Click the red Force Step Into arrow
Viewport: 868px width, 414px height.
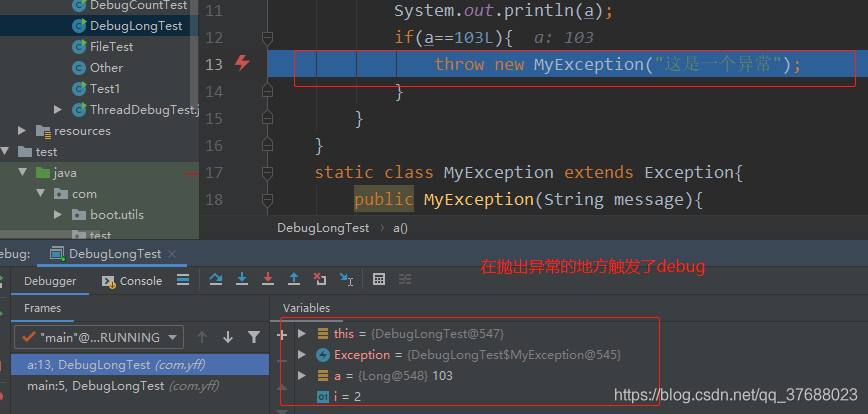[268, 280]
